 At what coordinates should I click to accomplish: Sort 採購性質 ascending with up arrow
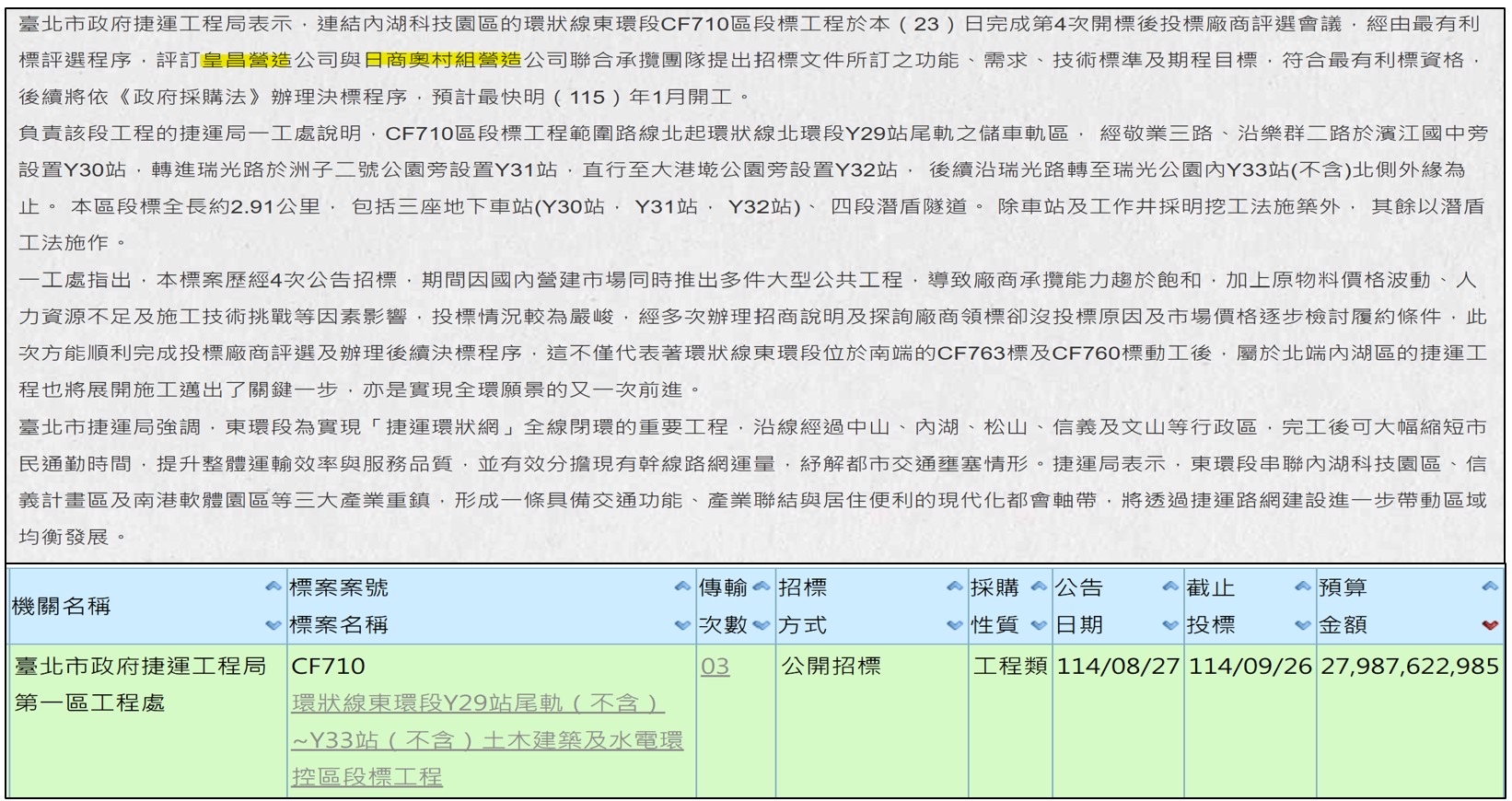(x=1039, y=586)
